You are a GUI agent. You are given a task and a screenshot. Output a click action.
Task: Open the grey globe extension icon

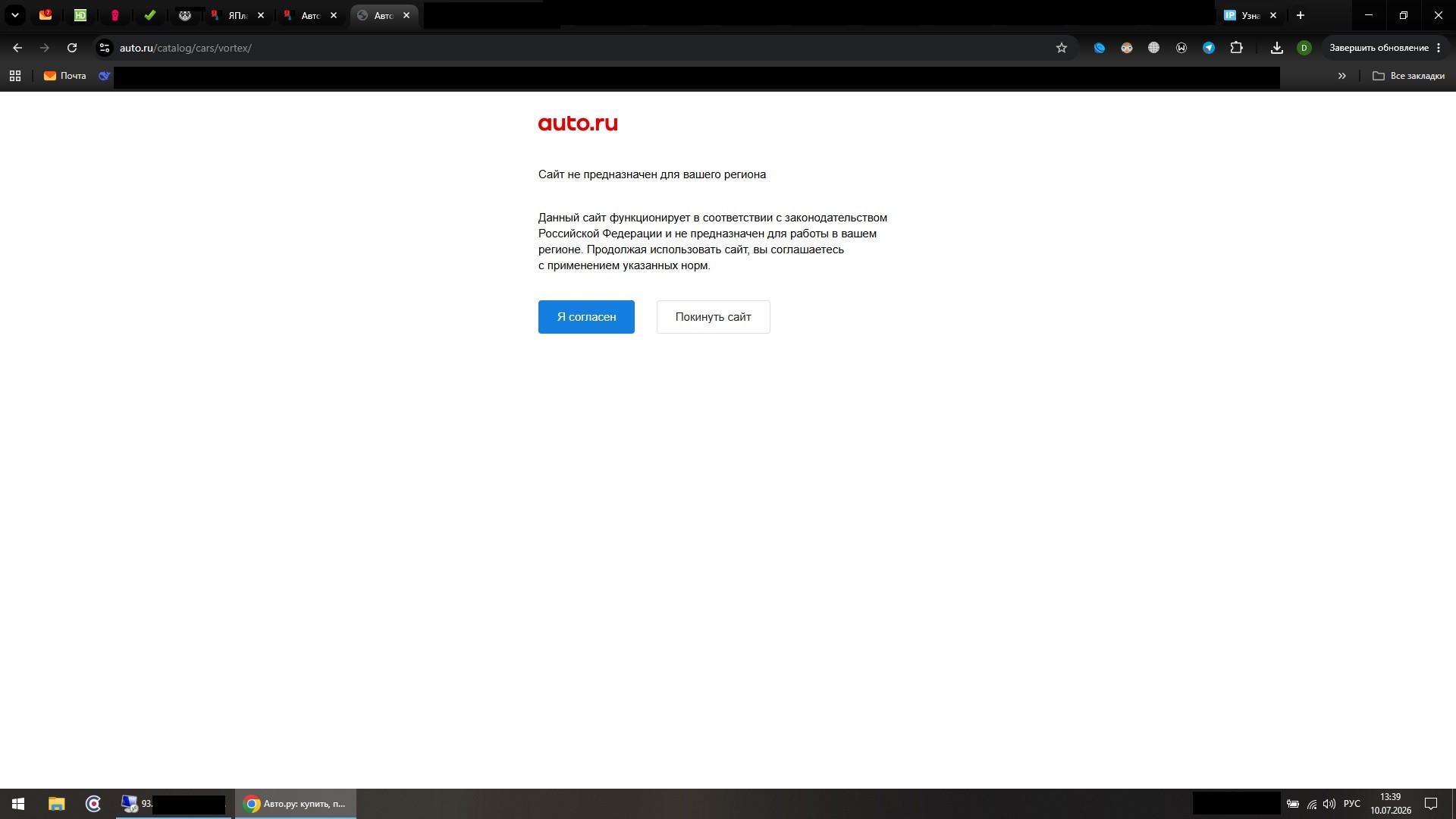pyautogui.click(x=1154, y=48)
